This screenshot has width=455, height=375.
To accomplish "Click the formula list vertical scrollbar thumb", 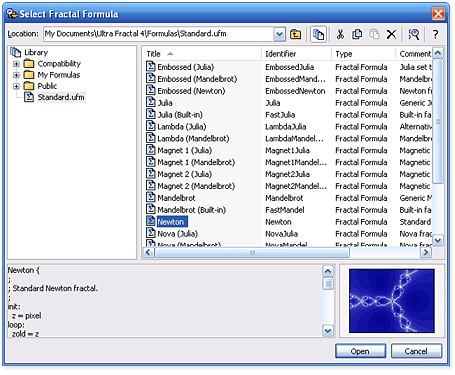I will point(438,121).
